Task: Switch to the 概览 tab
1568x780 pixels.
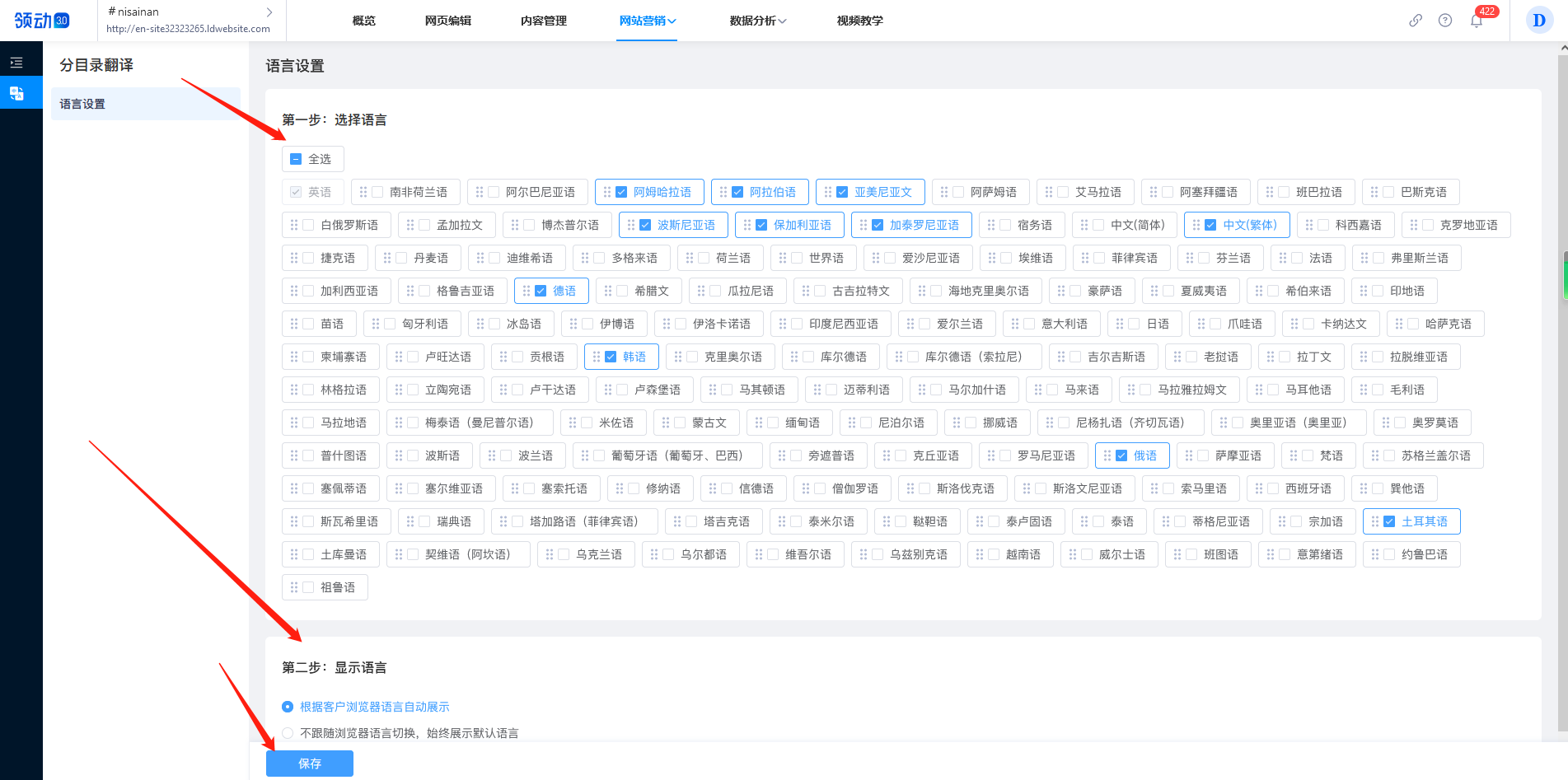Action: click(x=363, y=21)
